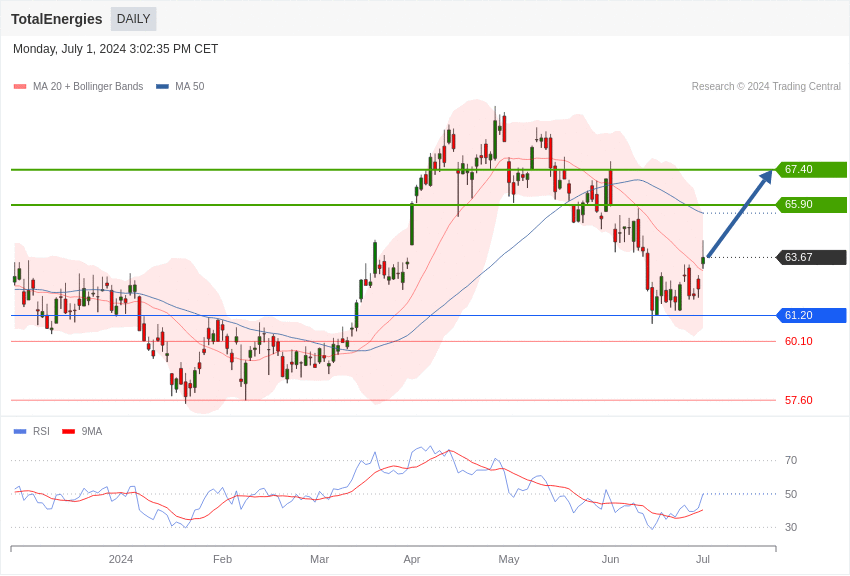The height and width of the screenshot is (576, 850).
Task: Click the pink MA 20 Bollinger Bands swatch
Action: pos(20,87)
